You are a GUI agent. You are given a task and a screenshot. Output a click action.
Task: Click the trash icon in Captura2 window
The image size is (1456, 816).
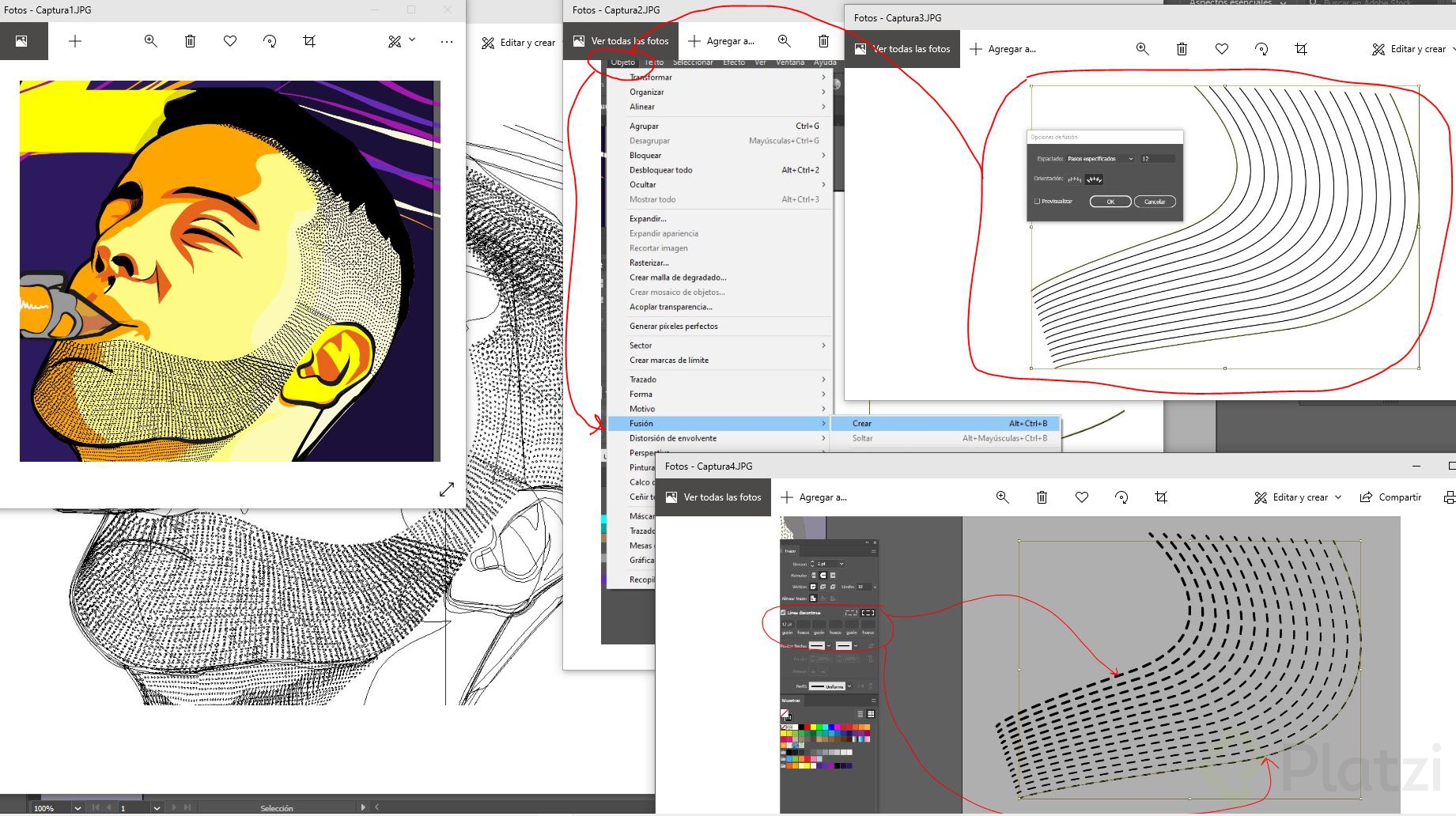pyautogui.click(x=823, y=41)
